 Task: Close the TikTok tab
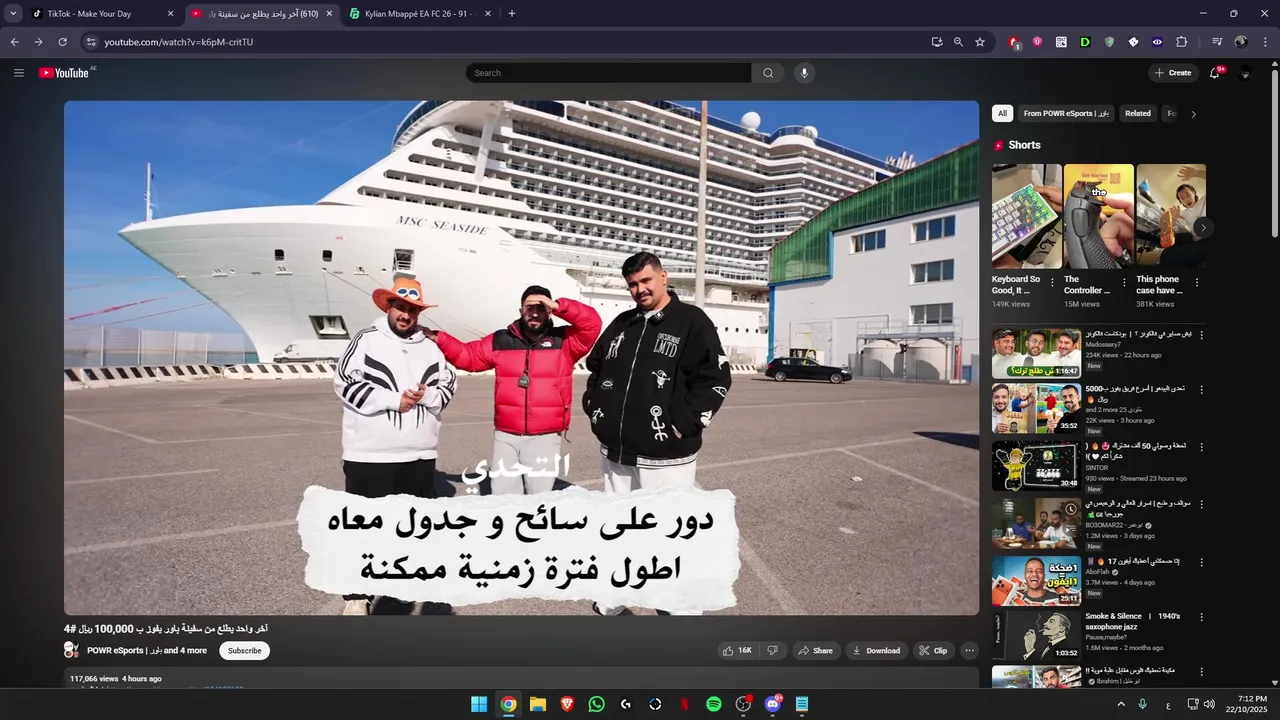pyautogui.click(x=170, y=14)
